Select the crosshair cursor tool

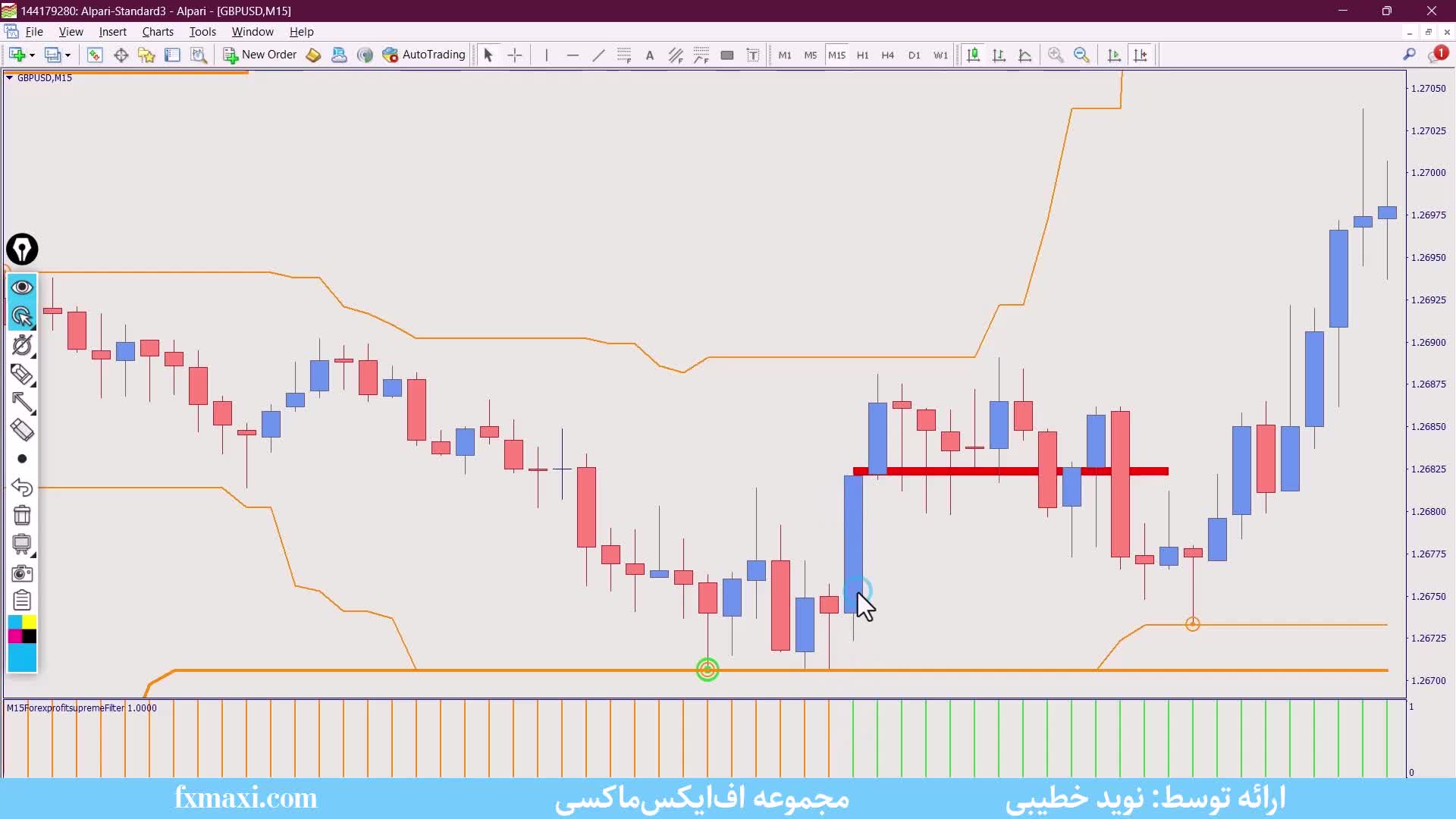tap(515, 55)
